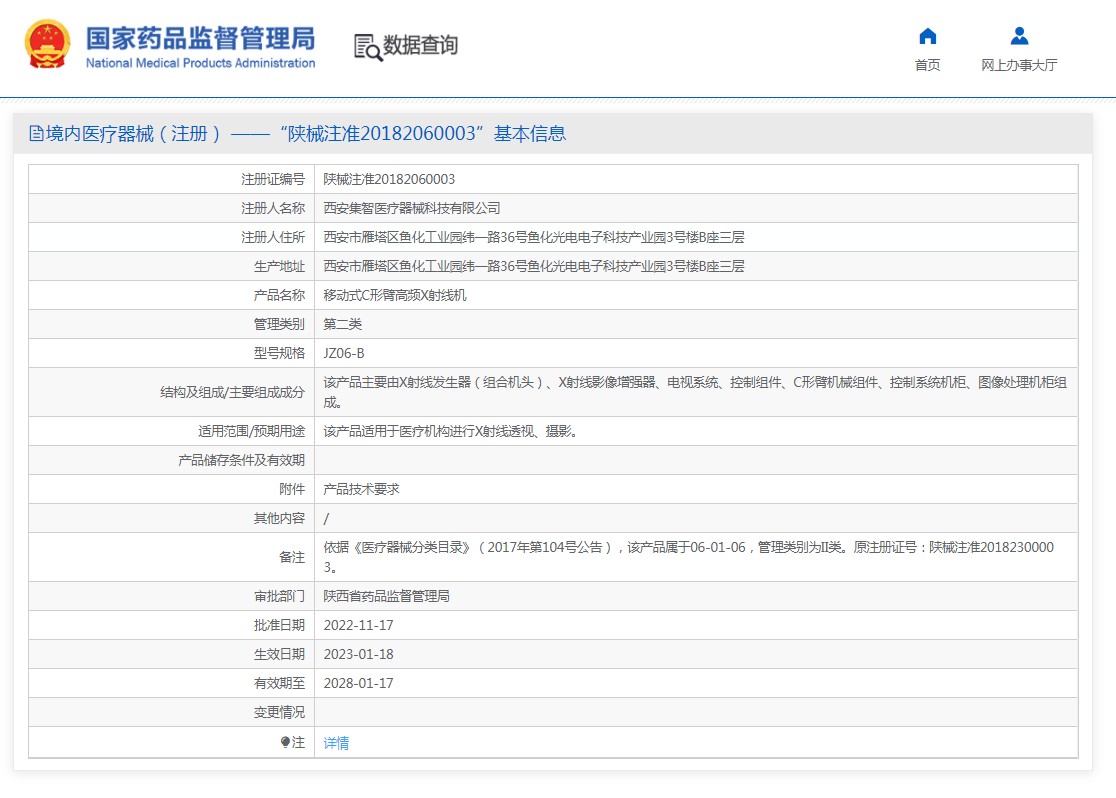Click the 批准日期 label

pos(279,625)
